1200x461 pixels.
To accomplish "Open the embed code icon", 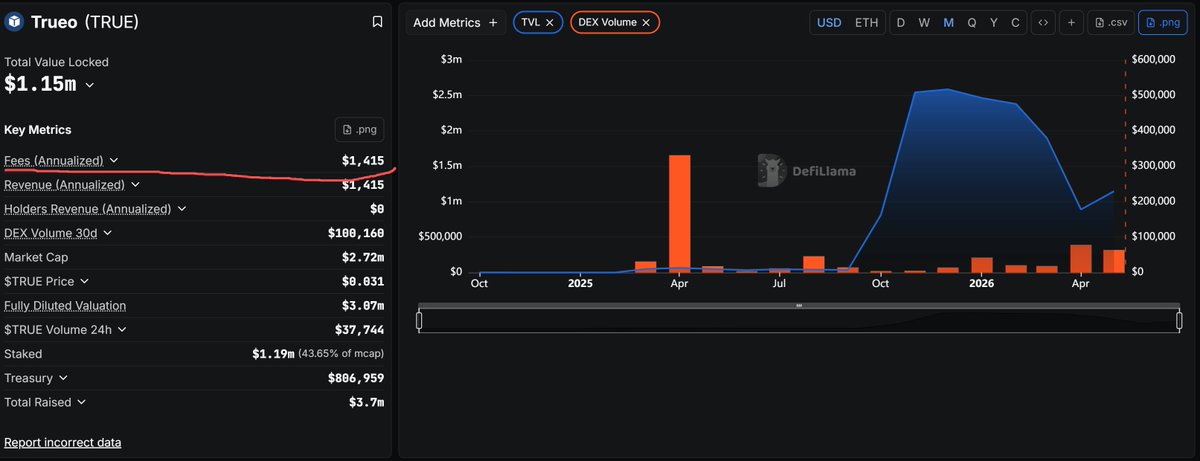I will [x=1042, y=22].
